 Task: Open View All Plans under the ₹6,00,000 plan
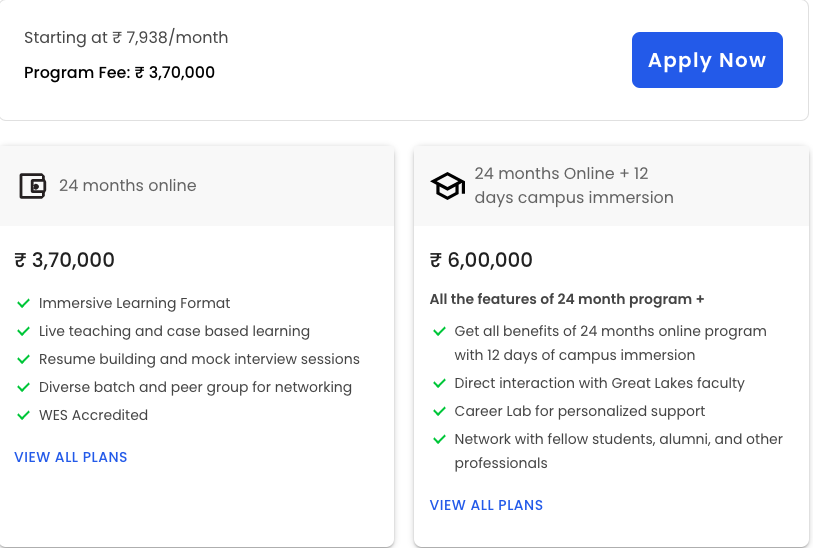486,505
